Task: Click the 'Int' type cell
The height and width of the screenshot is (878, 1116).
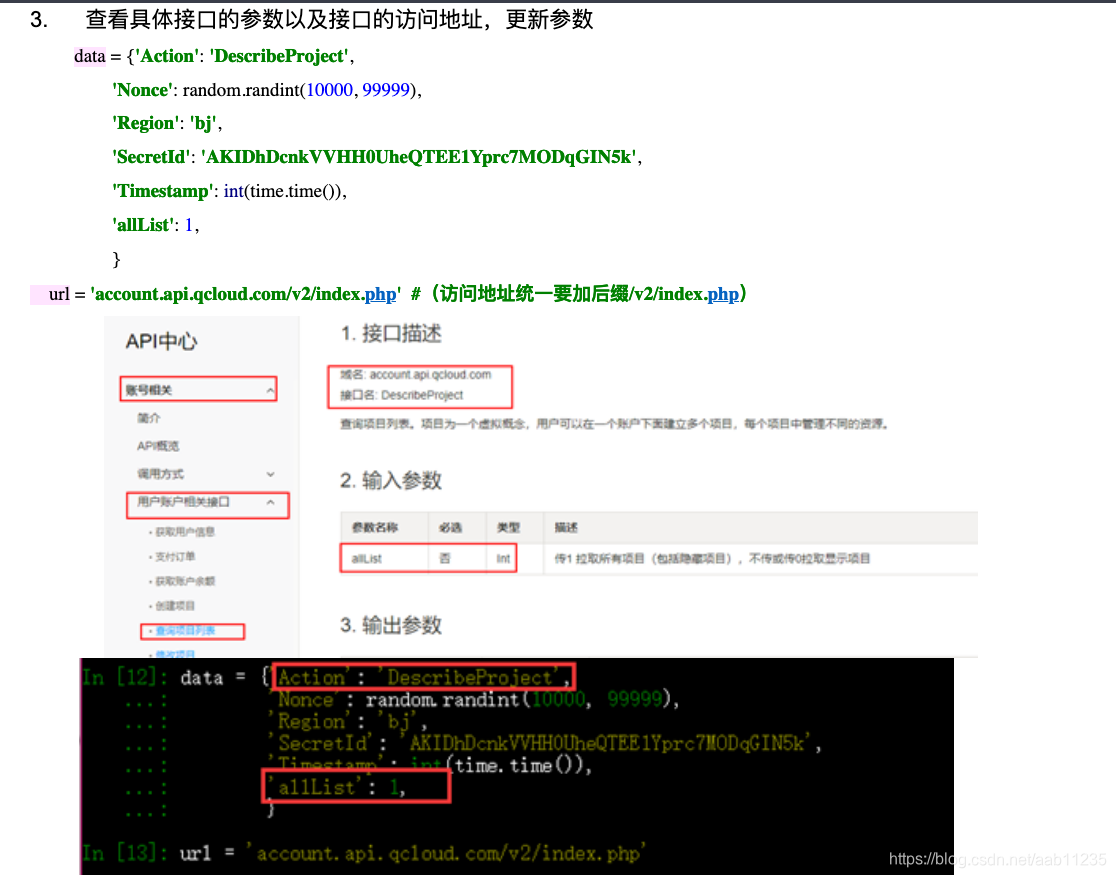Action: pos(503,559)
